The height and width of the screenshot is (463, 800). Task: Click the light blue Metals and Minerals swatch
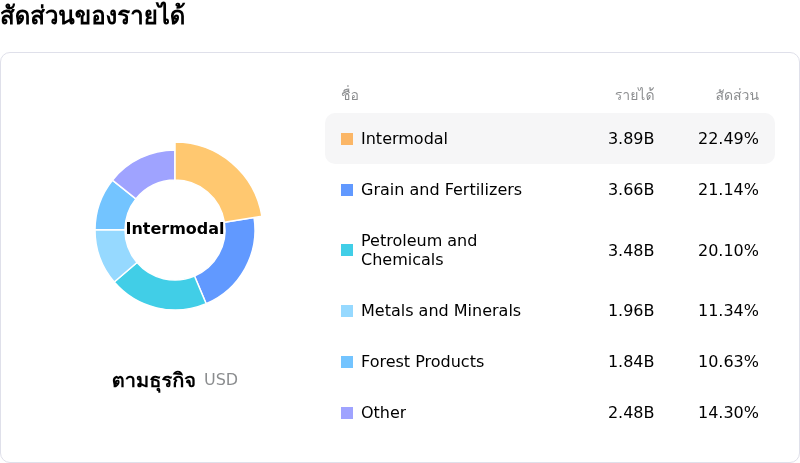point(347,311)
